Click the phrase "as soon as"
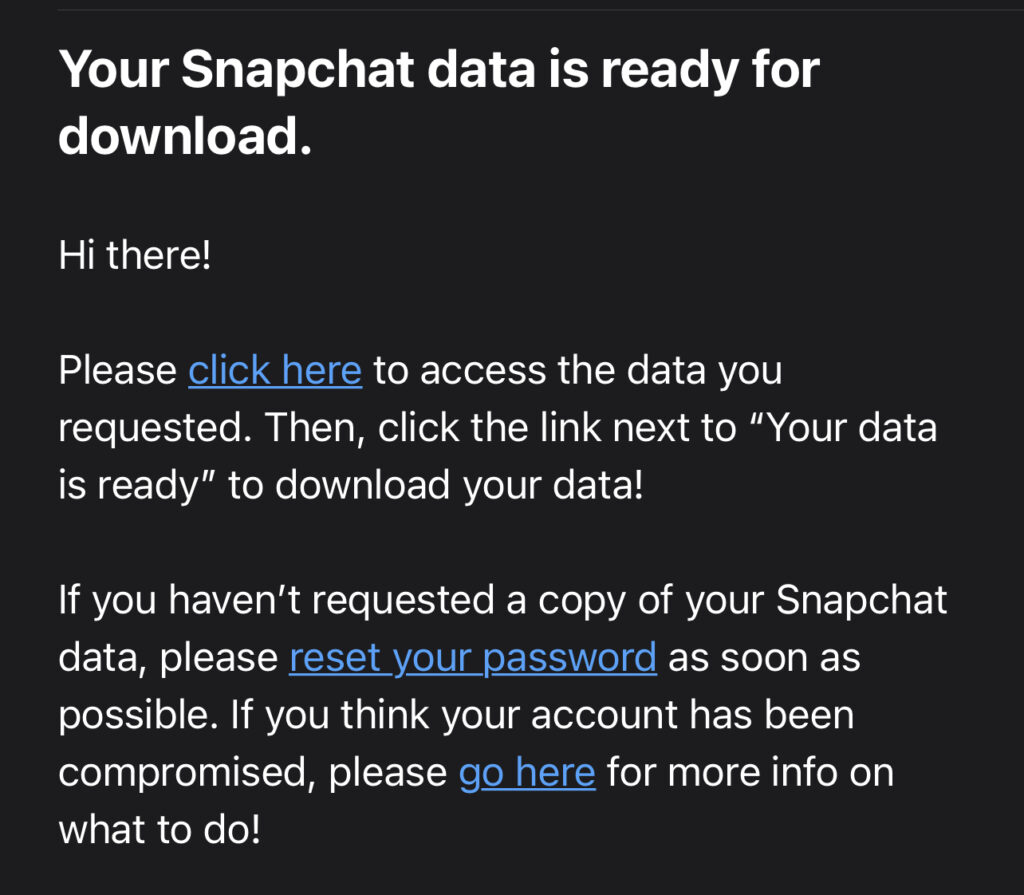The image size is (1024, 895). pos(764,658)
